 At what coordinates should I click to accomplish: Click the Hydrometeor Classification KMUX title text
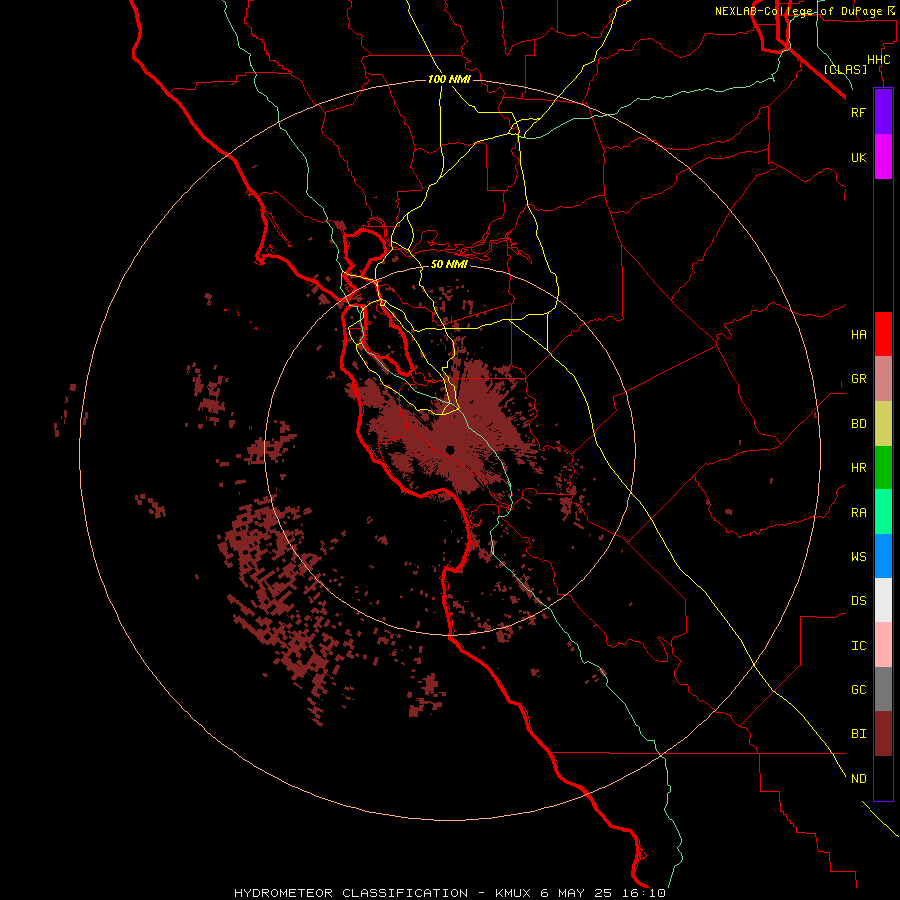pyautogui.click(x=449, y=893)
